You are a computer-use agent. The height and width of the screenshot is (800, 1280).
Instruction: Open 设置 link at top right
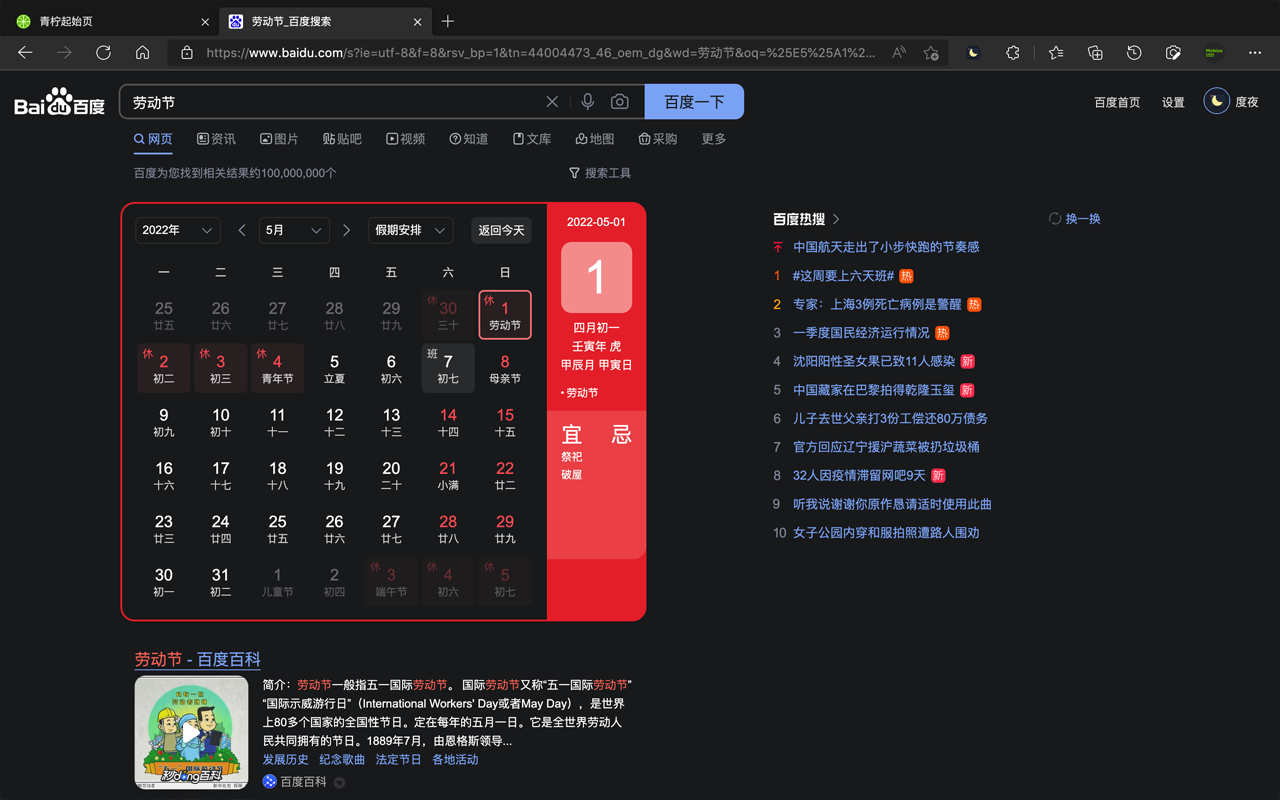pyautogui.click(x=1173, y=102)
